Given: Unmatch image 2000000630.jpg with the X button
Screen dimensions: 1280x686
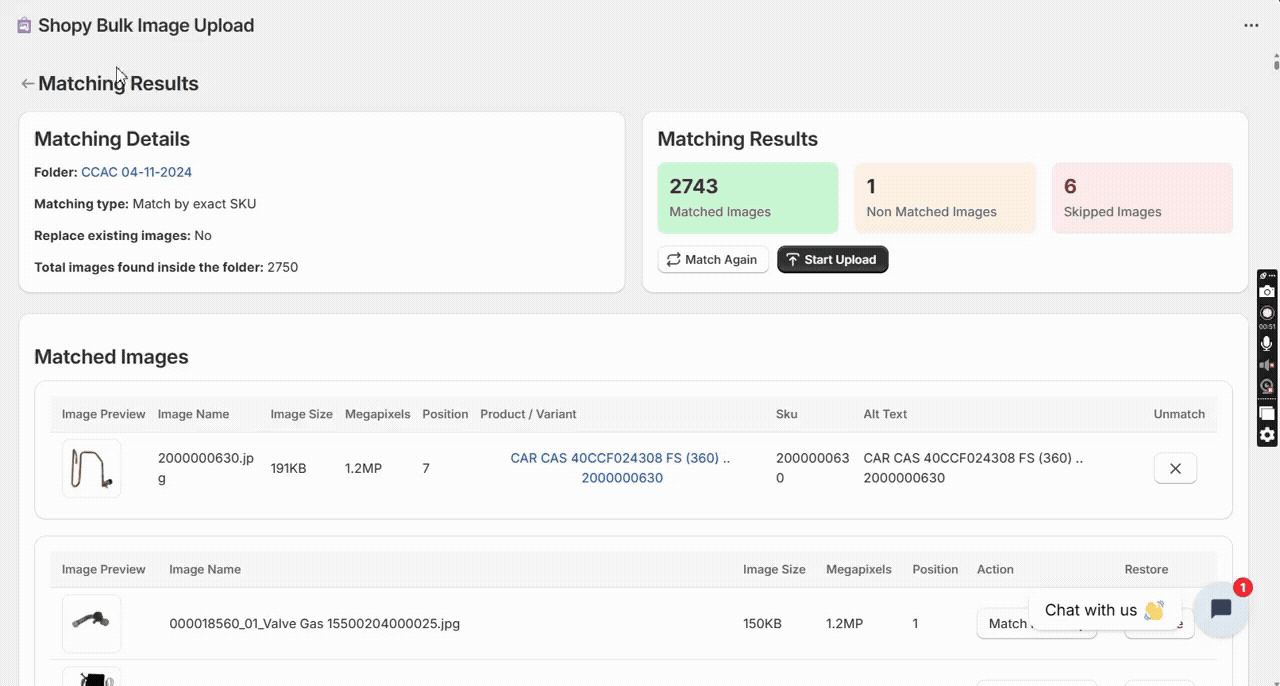Looking at the screenshot, I should click(x=1175, y=468).
